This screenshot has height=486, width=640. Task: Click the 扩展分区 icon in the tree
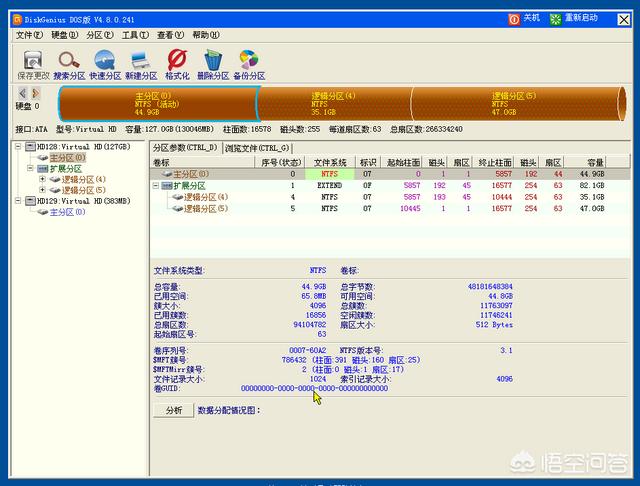pyautogui.click(x=43, y=169)
